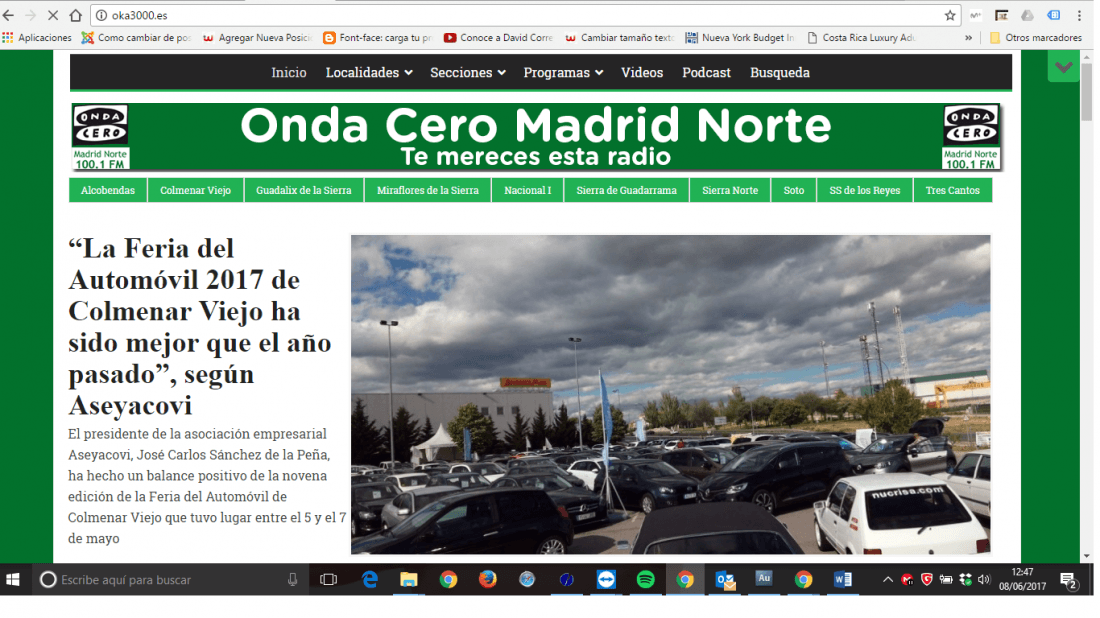
Task: Select the Miraflores de la Sierra tab
Action: point(427,190)
